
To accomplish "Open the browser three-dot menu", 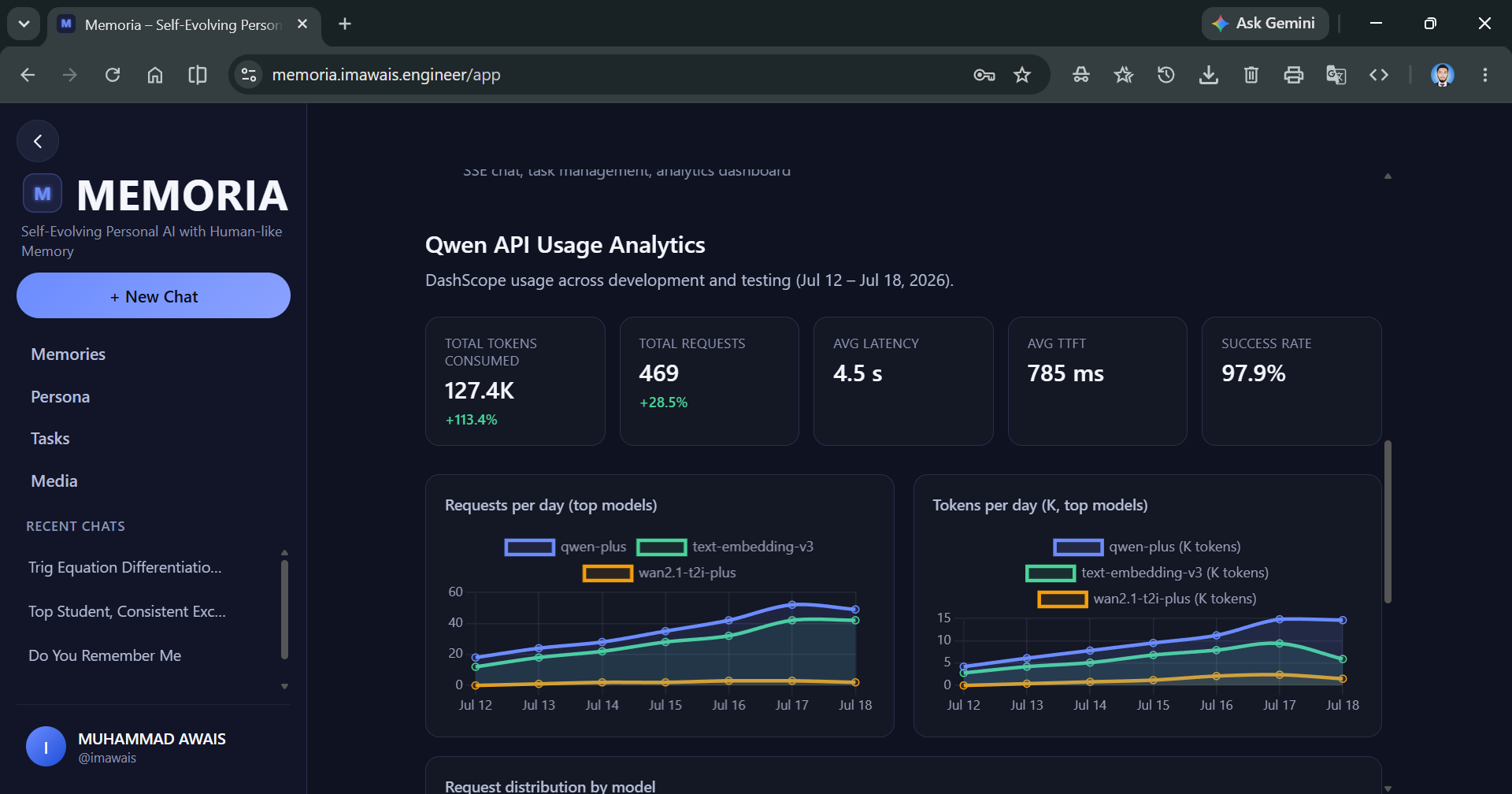I will pyautogui.click(x=1485, y=75).
